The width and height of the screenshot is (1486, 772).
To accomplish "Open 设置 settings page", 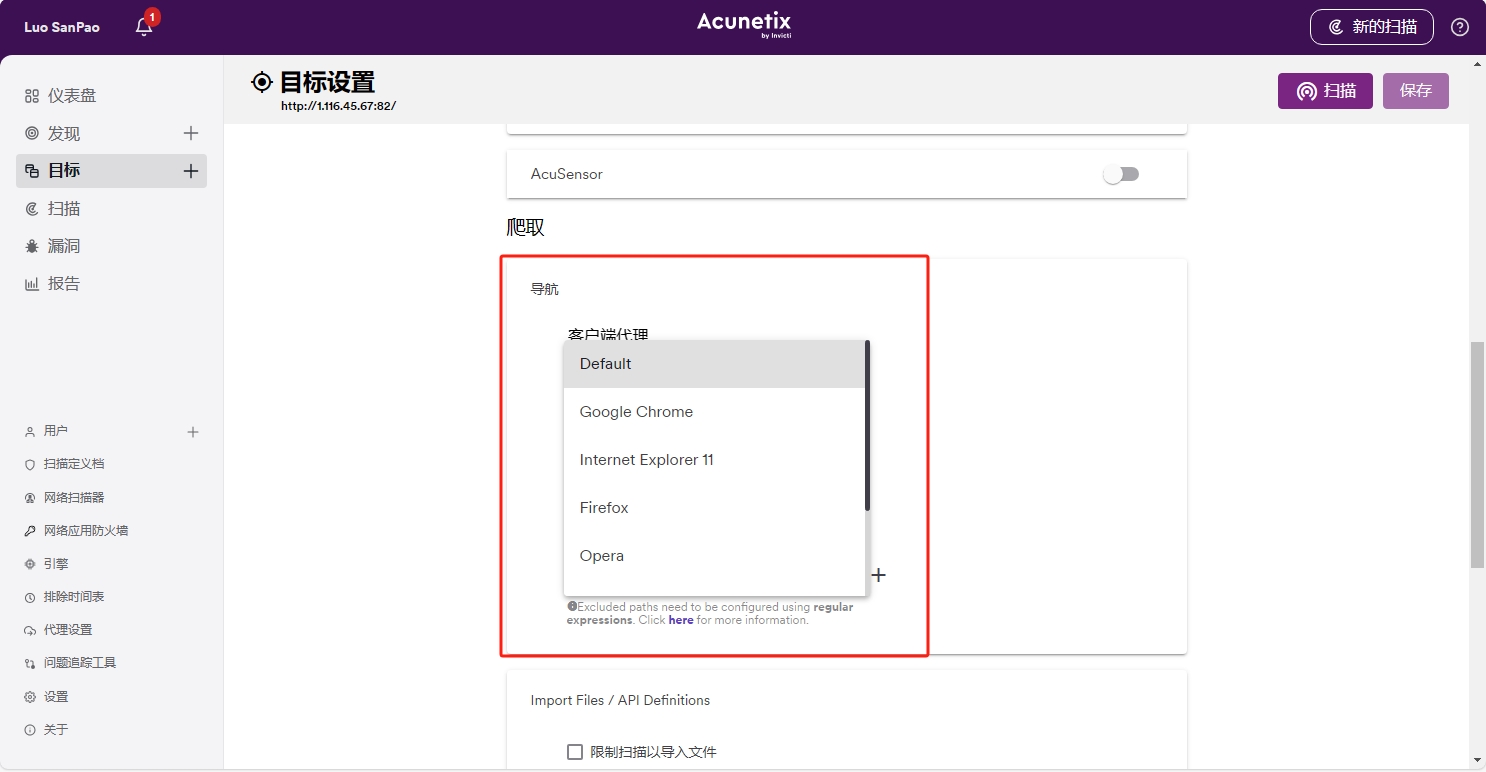I will point(56,697).
